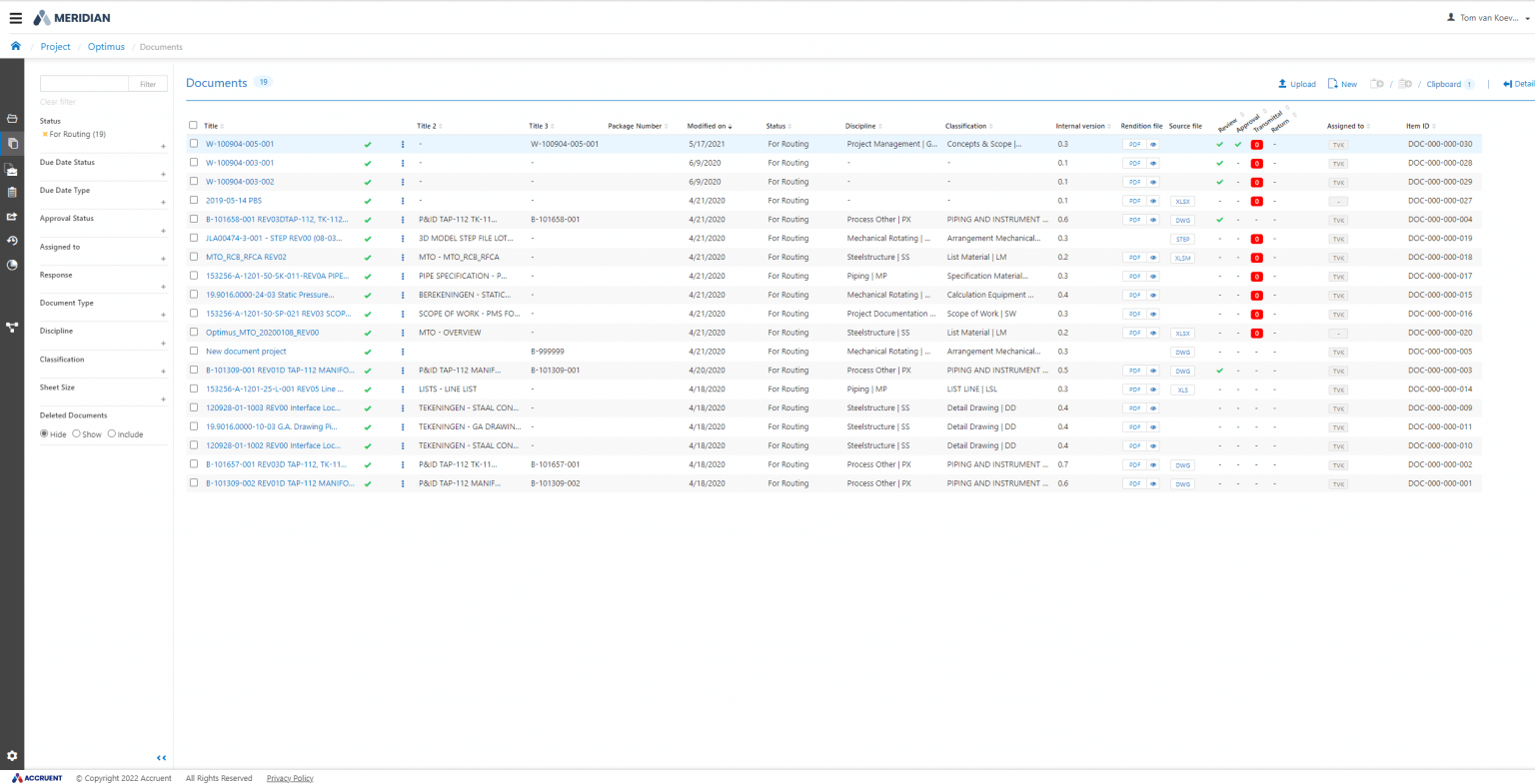1535x784 pixels.
Task: Tick checkbox for W-100904-003-001 row
Action: pos(194,163)
